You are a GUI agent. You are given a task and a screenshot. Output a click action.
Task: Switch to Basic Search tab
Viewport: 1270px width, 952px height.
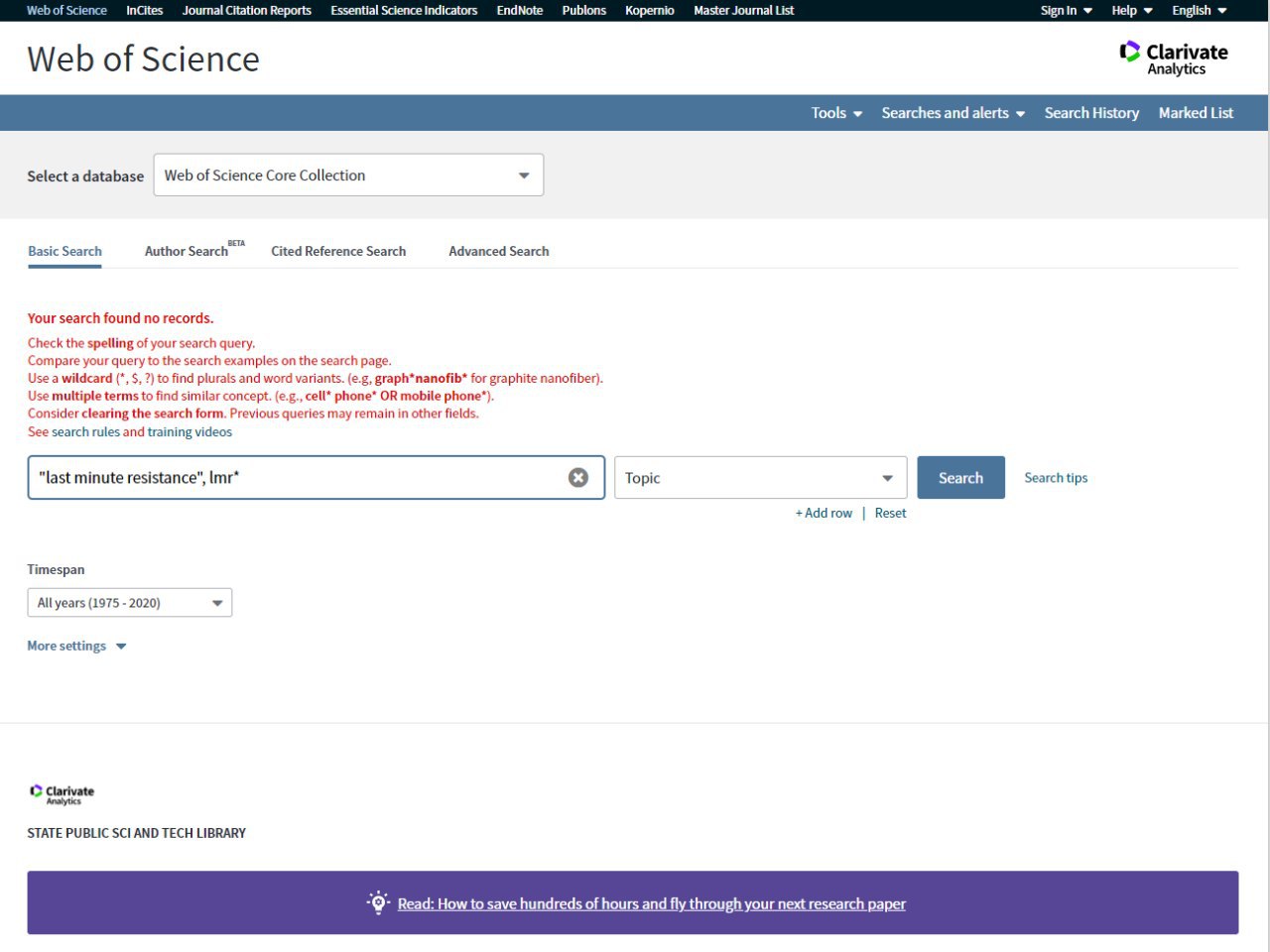point(64,251)
